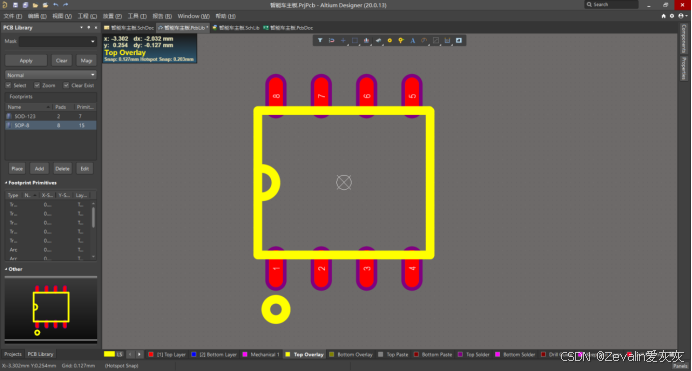Choose the rectangle selection tool
692x371 pixels.
355,40
